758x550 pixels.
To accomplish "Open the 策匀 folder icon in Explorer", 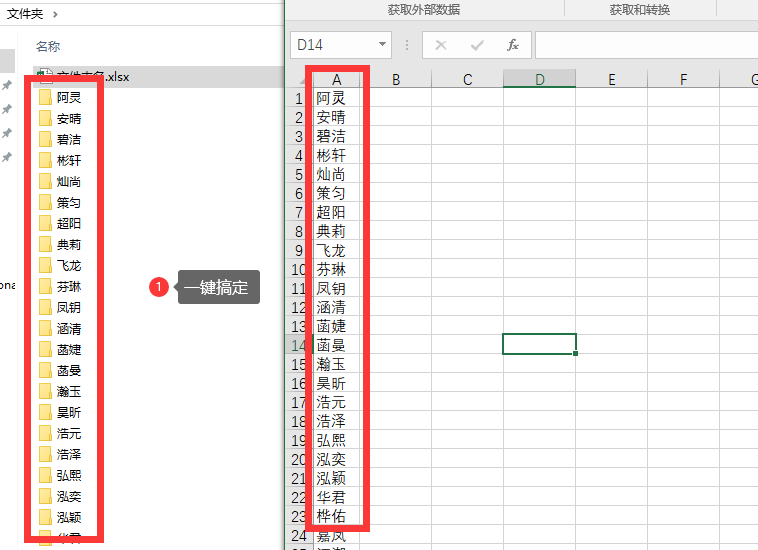I will pyautogui.click(x=45, y=202).
